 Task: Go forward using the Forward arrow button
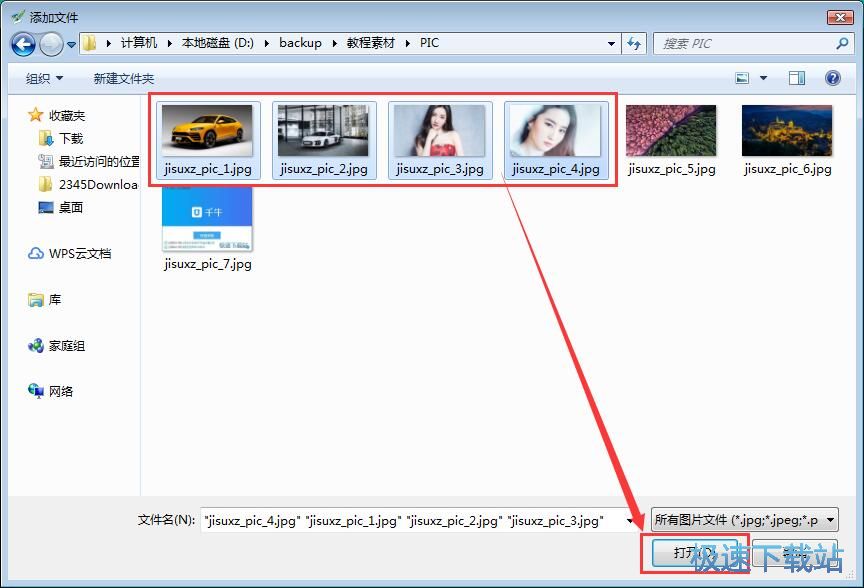51,44
